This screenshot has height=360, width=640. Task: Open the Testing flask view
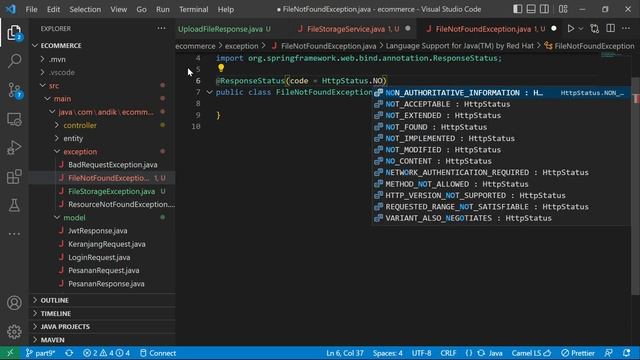[x=14, y=205]
